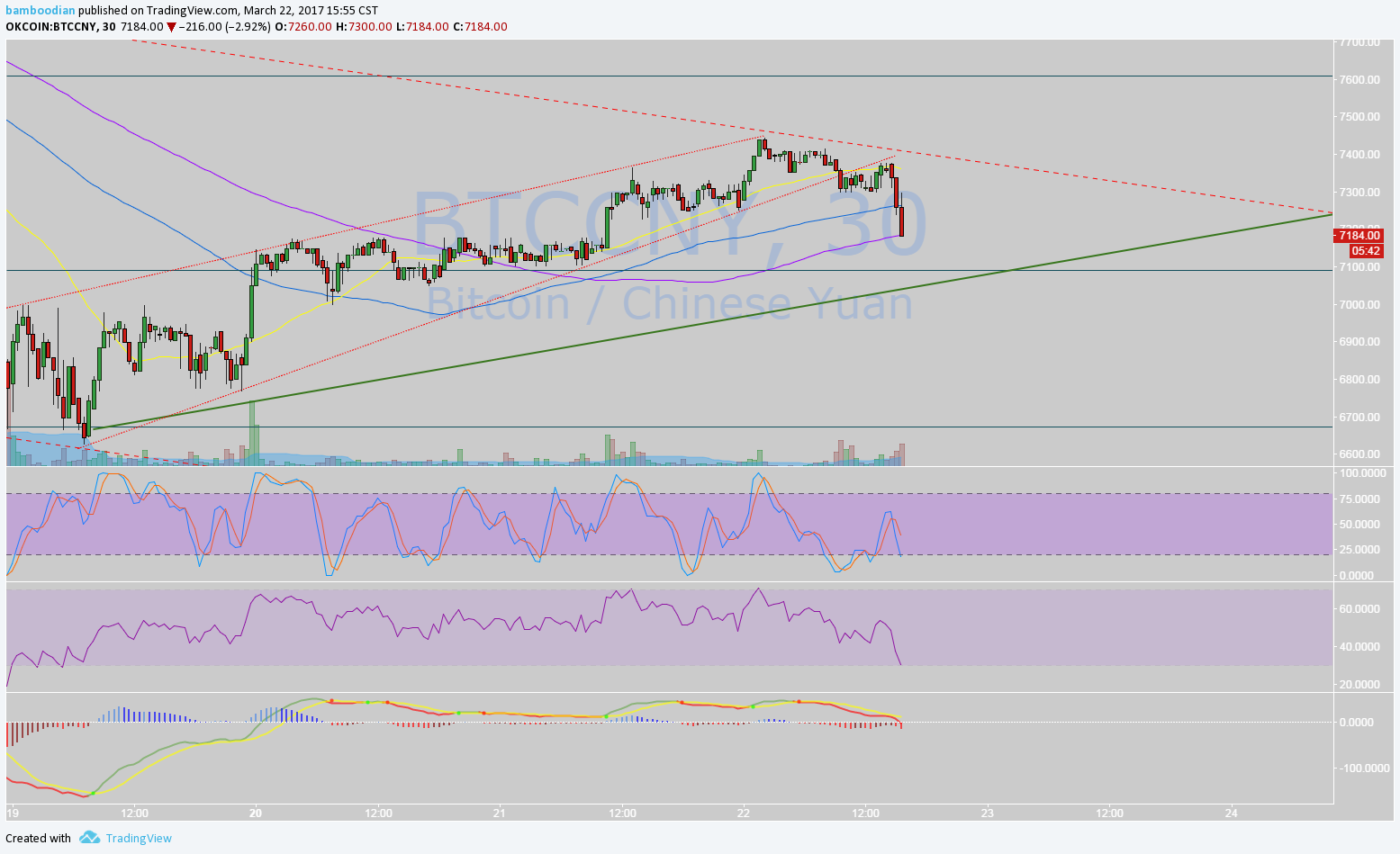
Task: Click the H:7300.00 high value
Action: [x=364, y=27]
